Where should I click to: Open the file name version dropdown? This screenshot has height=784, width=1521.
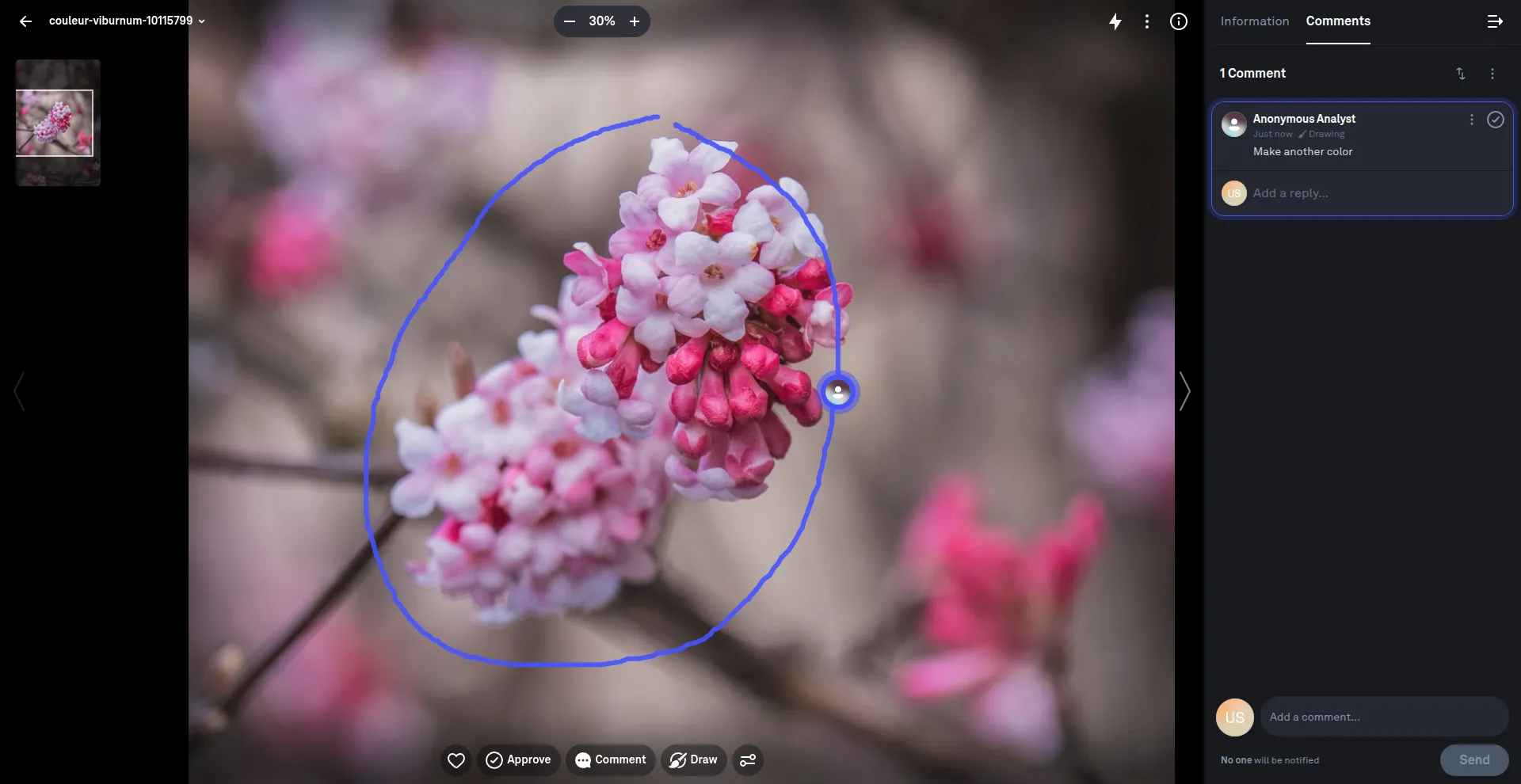[203, 21]
